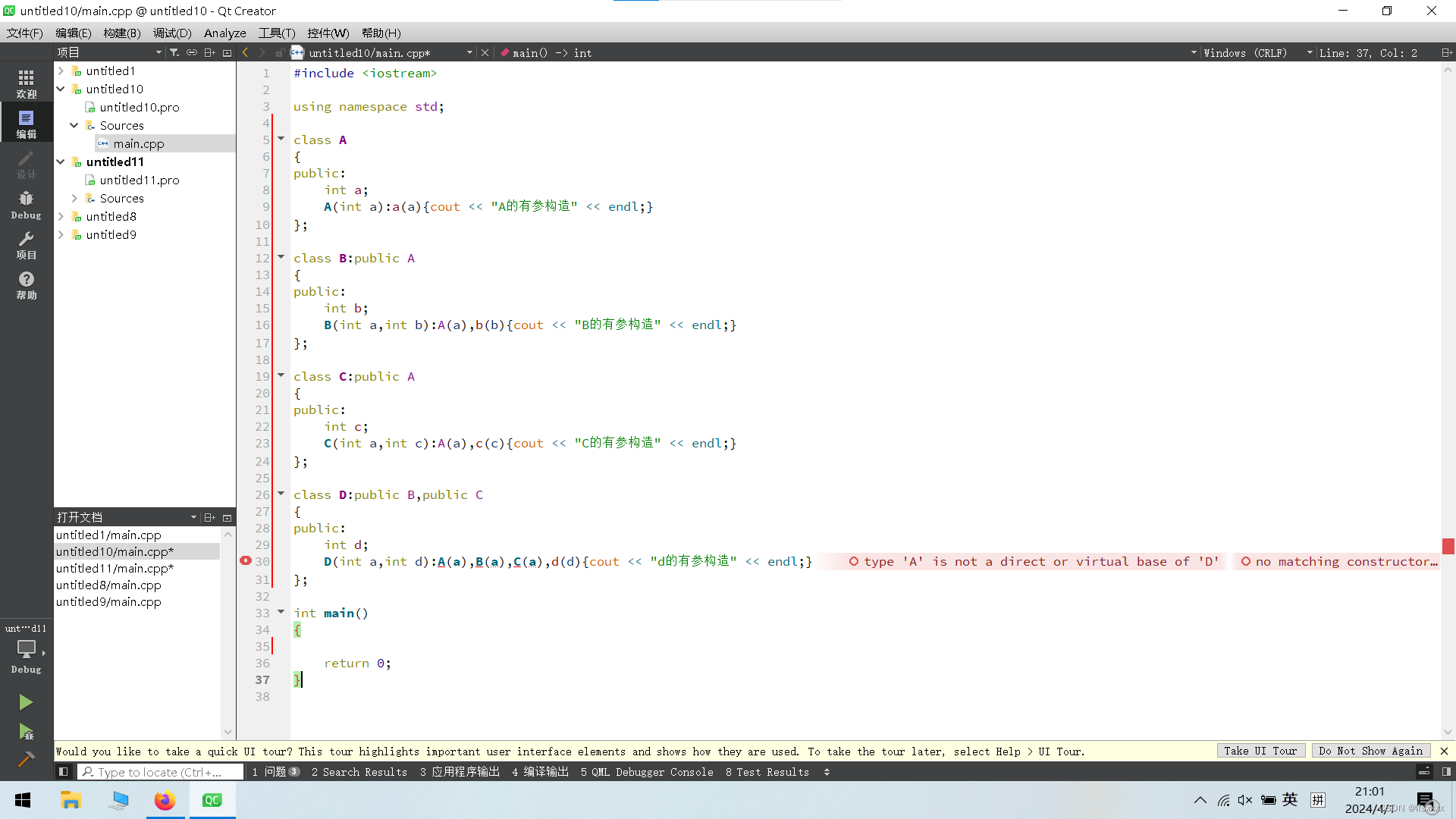Select untitled8/main.cpp in open documents
The width and height of the screenshot is (1456, 819).
pos(108,585)
